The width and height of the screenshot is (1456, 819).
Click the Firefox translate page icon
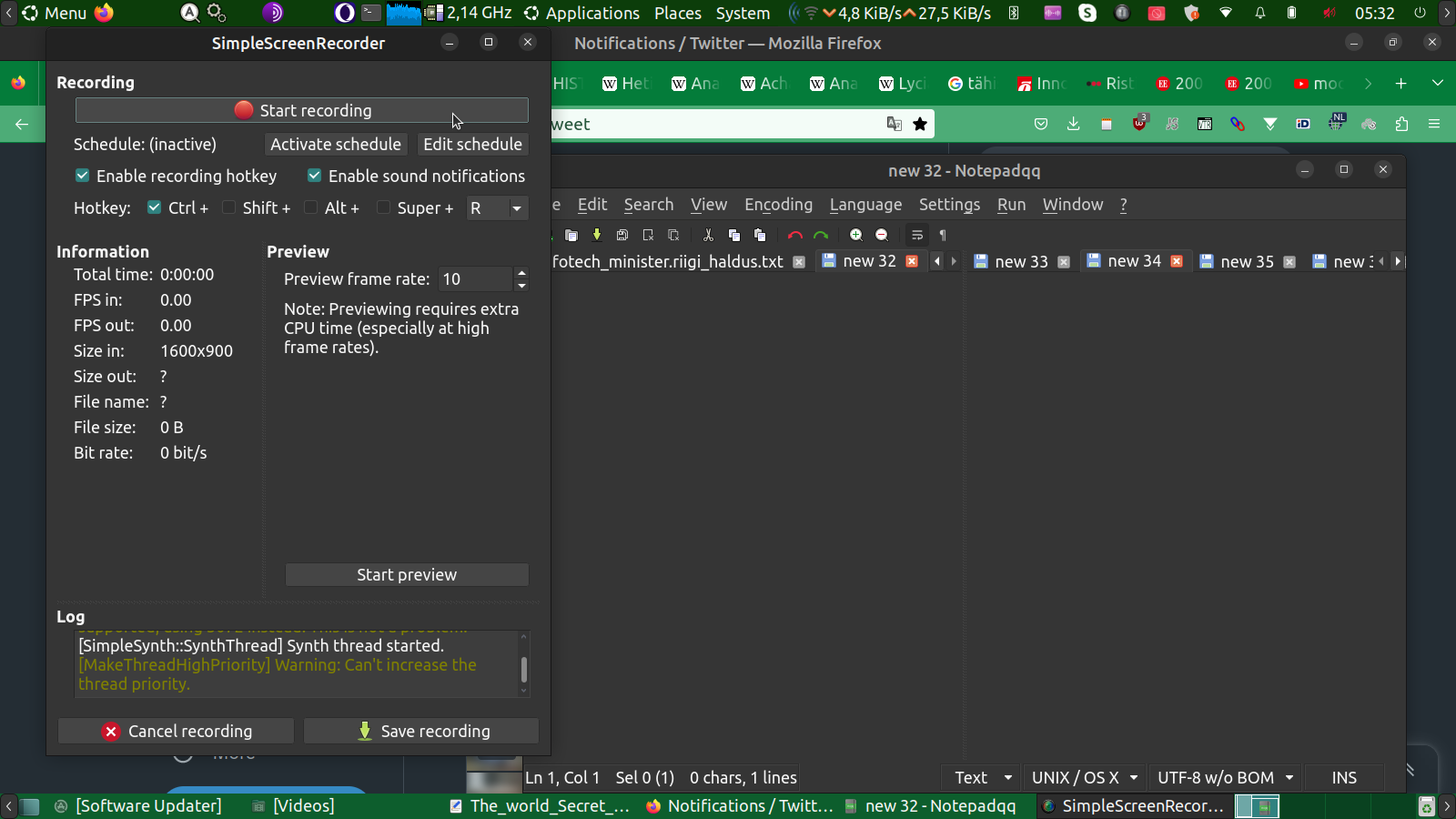coord(895,124)
